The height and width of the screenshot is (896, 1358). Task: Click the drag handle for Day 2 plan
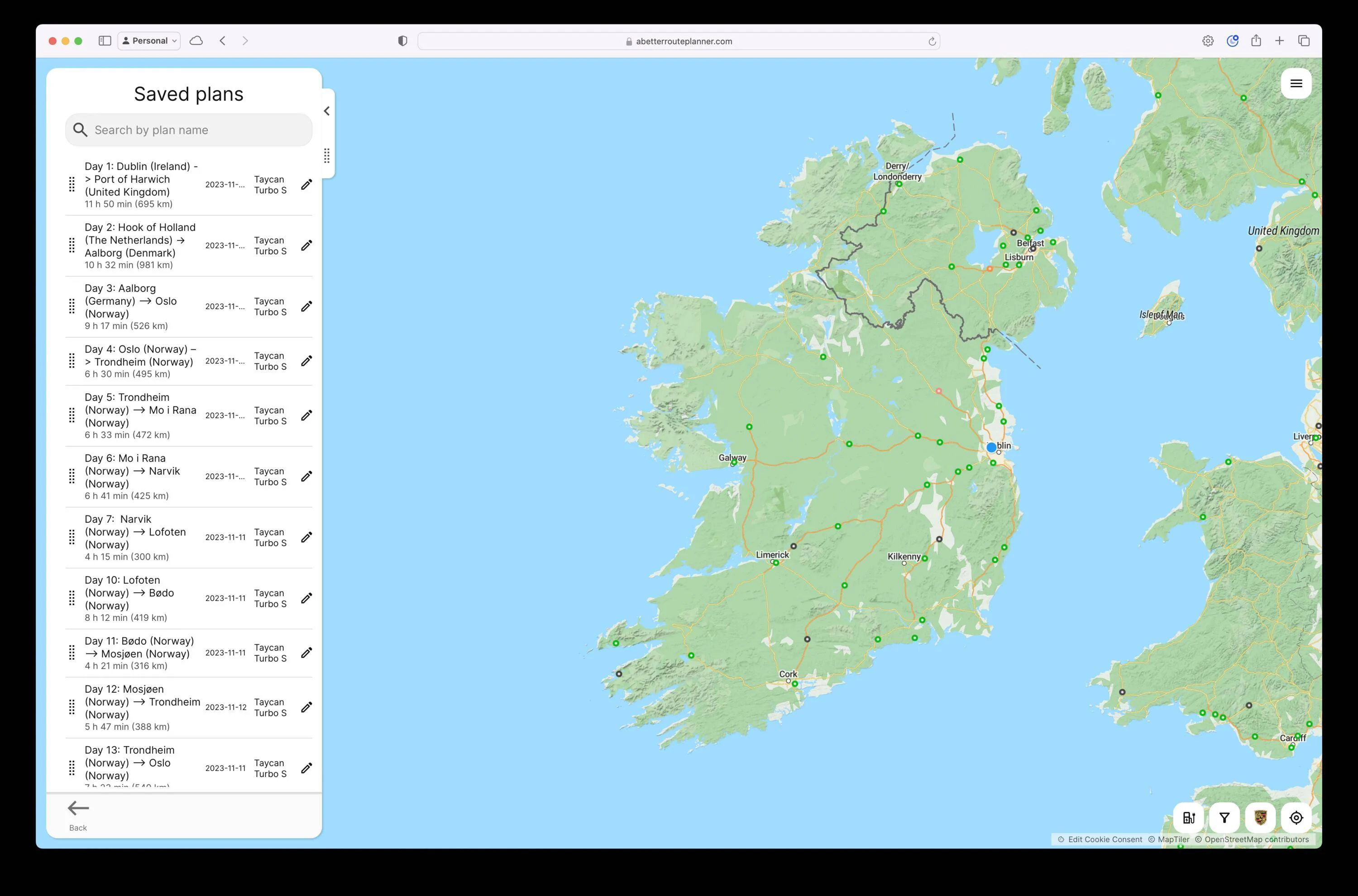pyautogui.click(x=72, y=246)
